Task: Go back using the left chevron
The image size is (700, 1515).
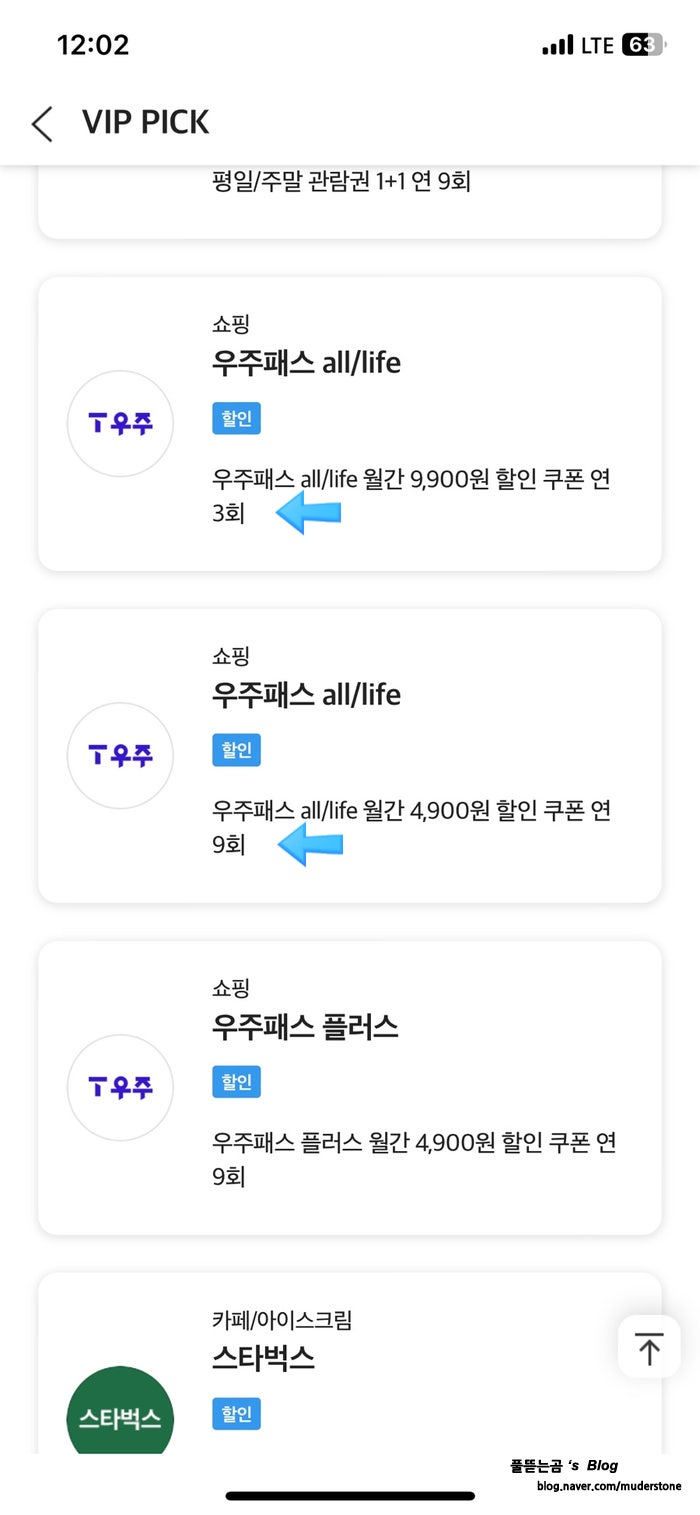Action: point(42,123)
